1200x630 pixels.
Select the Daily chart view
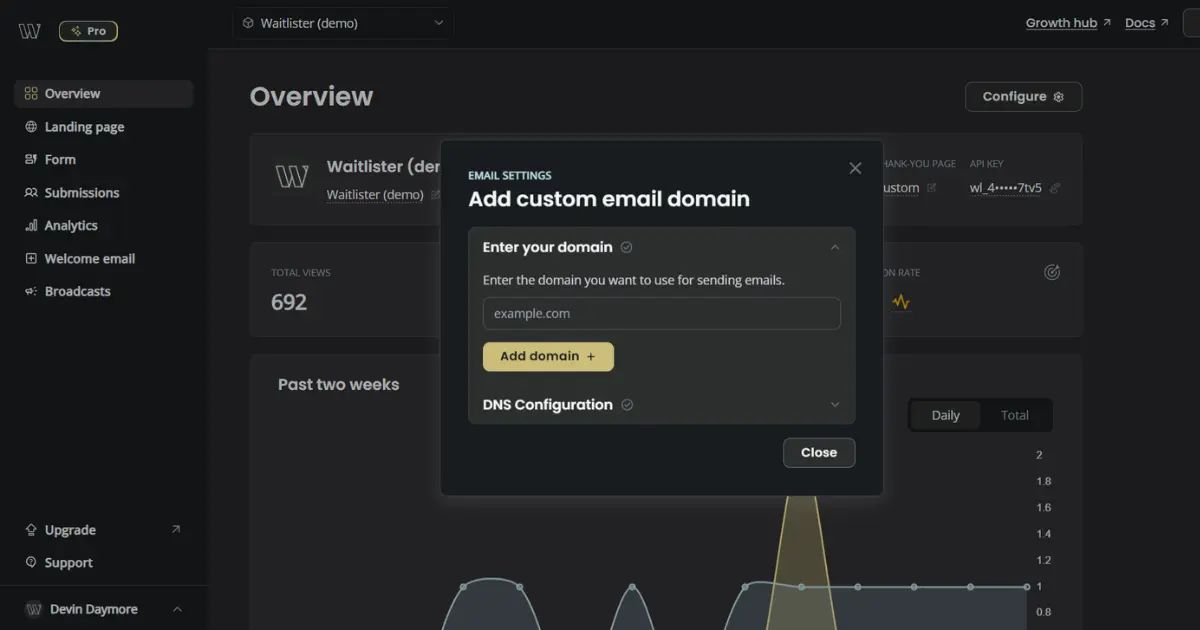point(946,414)
